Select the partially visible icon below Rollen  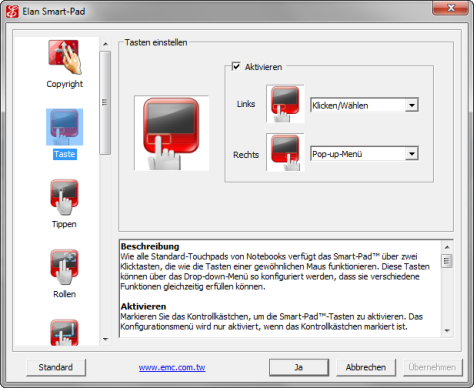click(x=64, y=332)
